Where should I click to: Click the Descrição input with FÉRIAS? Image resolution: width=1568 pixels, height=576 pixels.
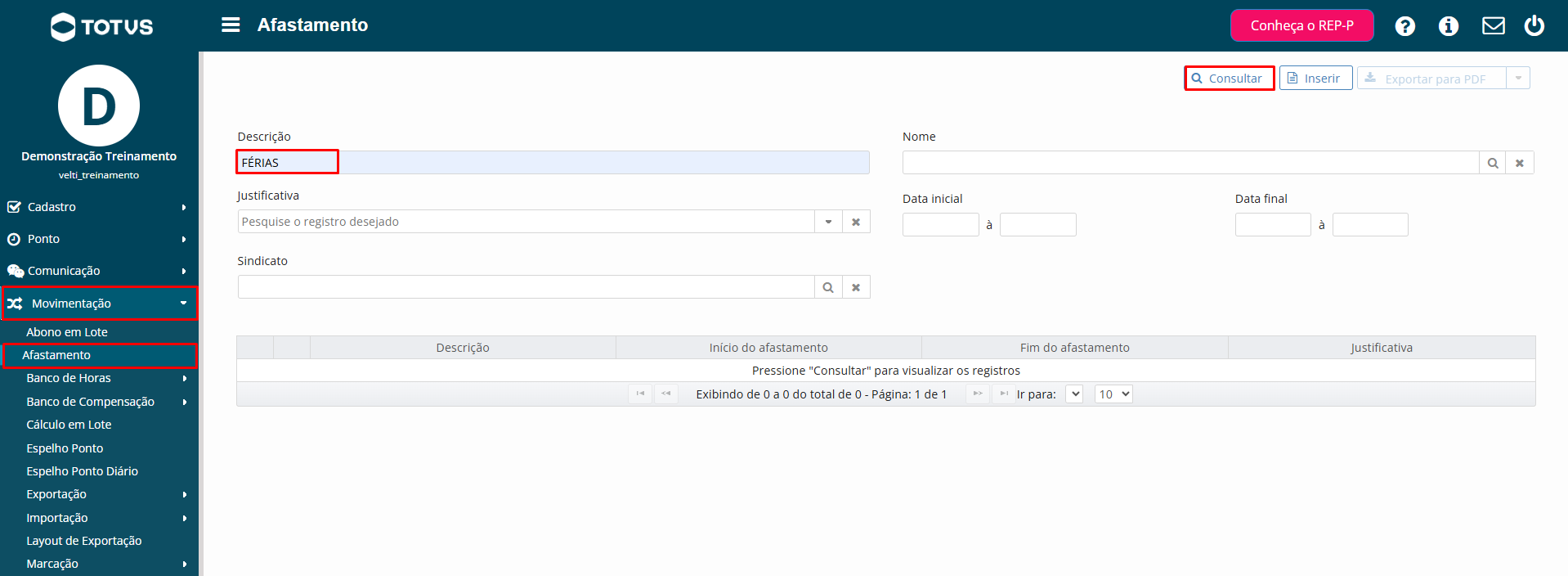[553, 163]
